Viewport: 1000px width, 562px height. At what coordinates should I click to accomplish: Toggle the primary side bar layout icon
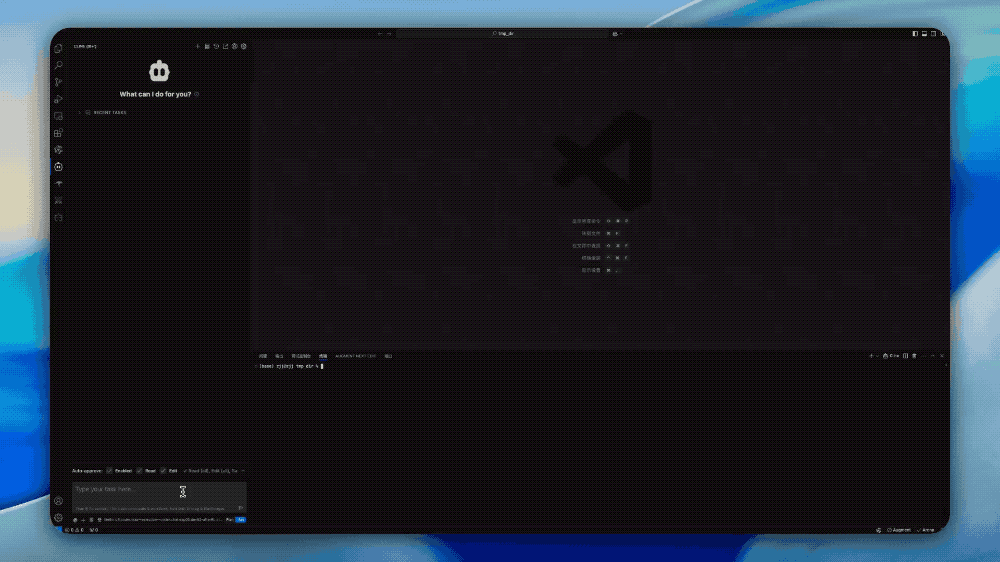click(x=915, y=34)
